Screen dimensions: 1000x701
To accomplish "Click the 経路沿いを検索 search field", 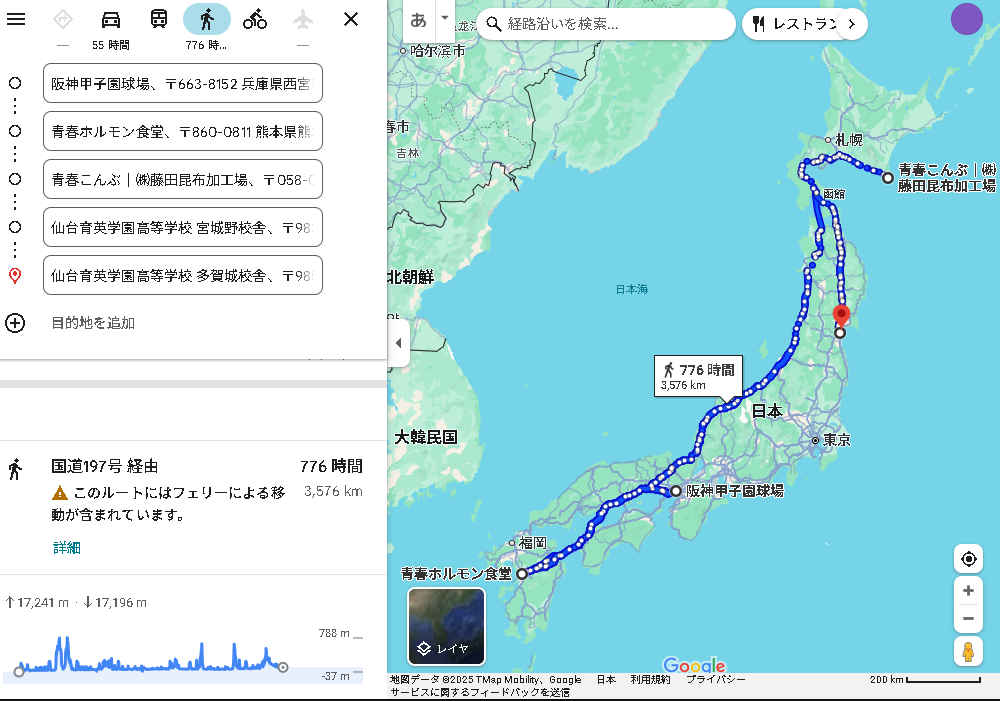I will [606, 24].
